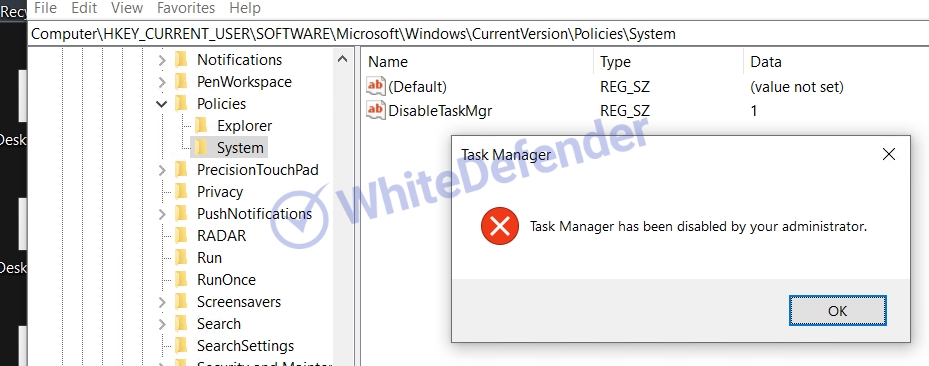Collapse the Policies key
The image size is (929, 366).
(x=161, y=104)
